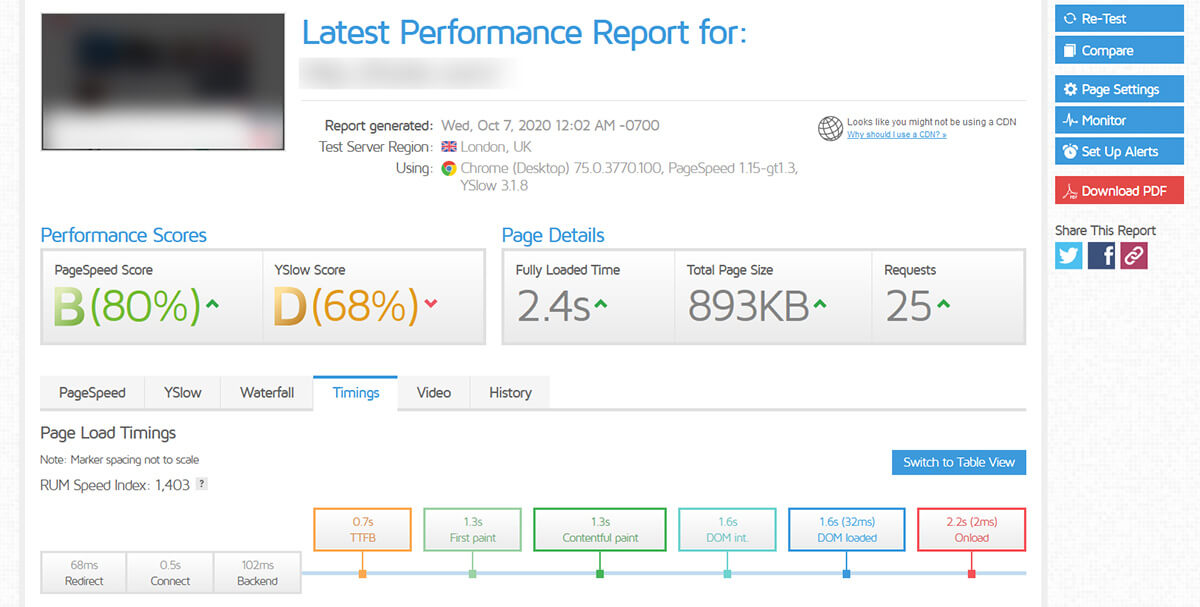Screen dimensions: 1200x607
Task: Open the History tab
Action: click(x=510, y=392)
